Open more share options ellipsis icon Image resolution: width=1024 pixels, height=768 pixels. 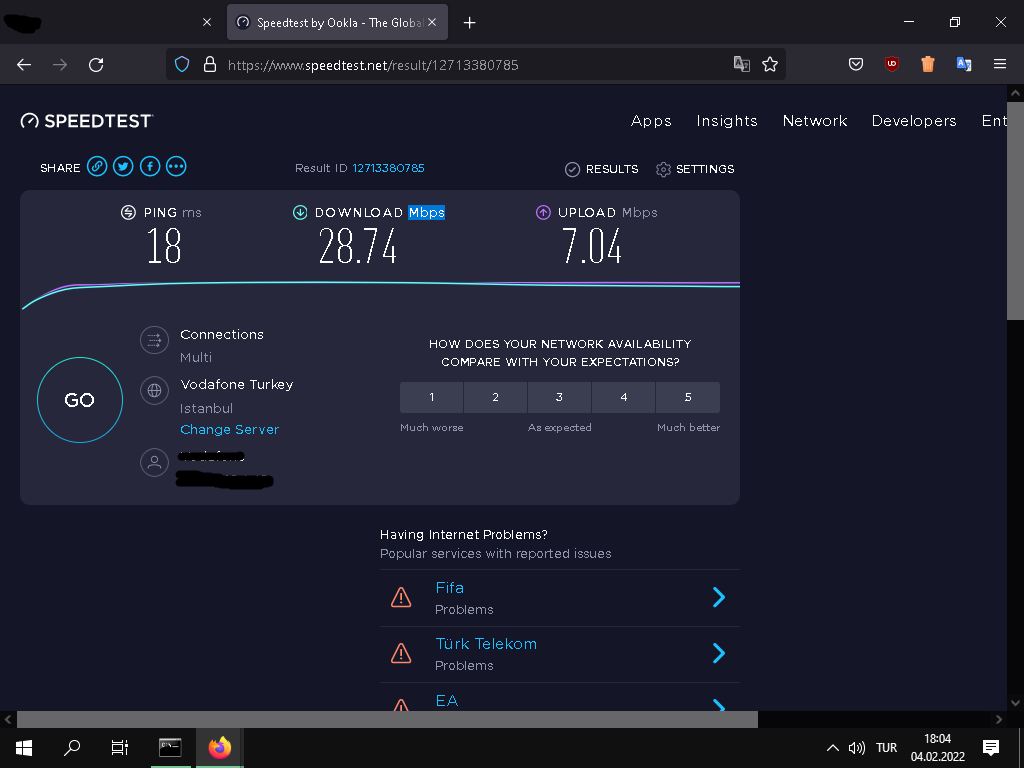(x=176, y=167)
